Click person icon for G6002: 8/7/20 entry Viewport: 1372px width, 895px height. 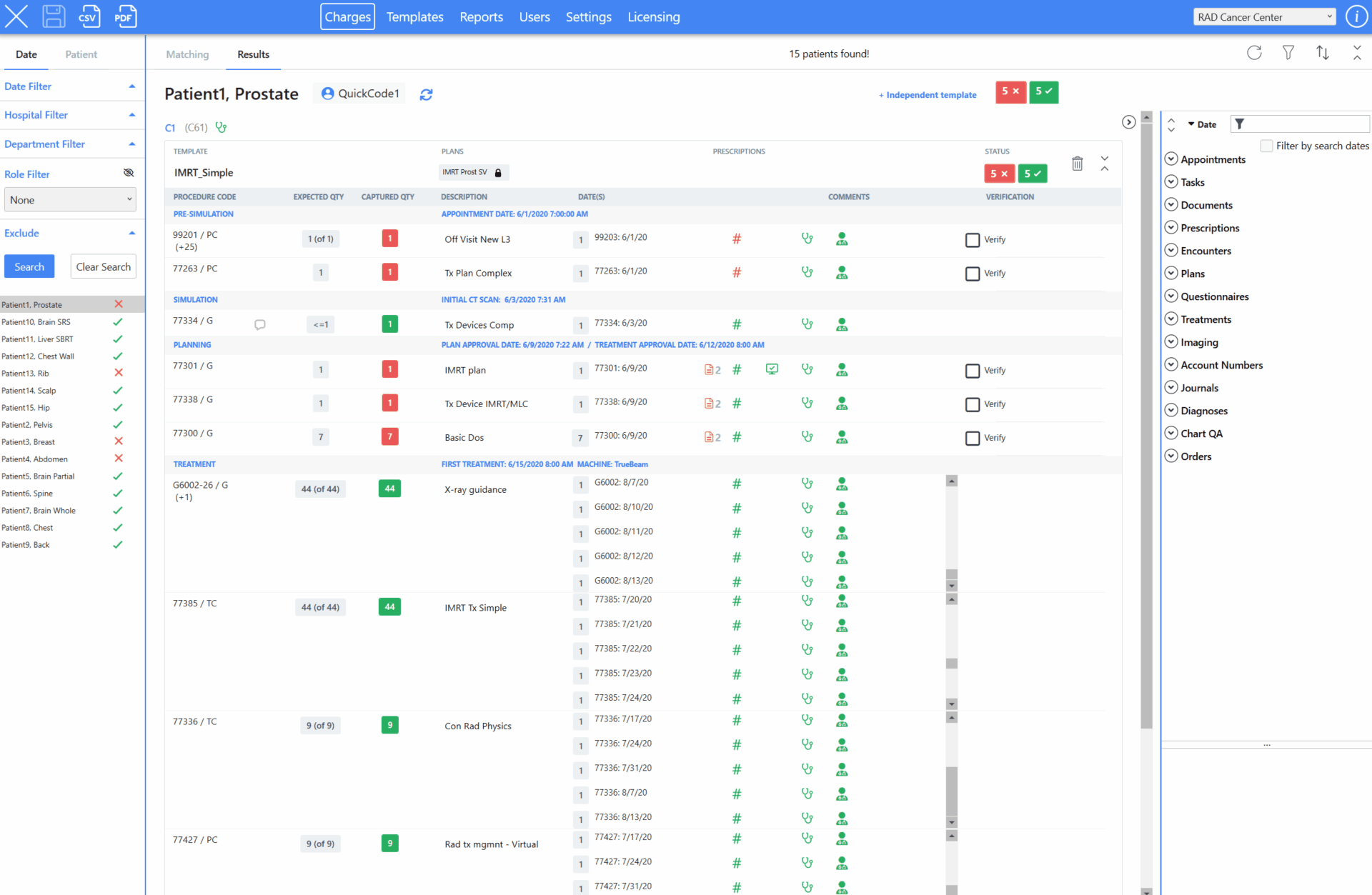(842, 484)
